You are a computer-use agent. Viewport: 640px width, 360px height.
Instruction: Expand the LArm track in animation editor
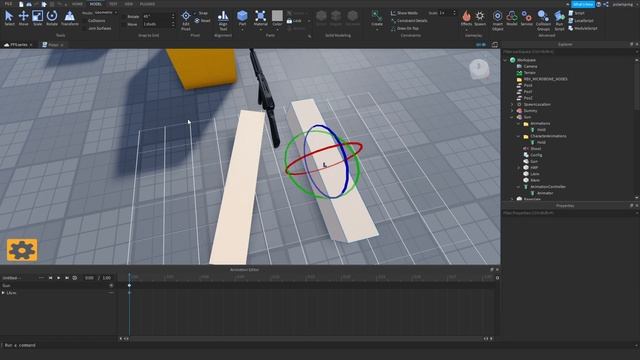coord(4,293)
